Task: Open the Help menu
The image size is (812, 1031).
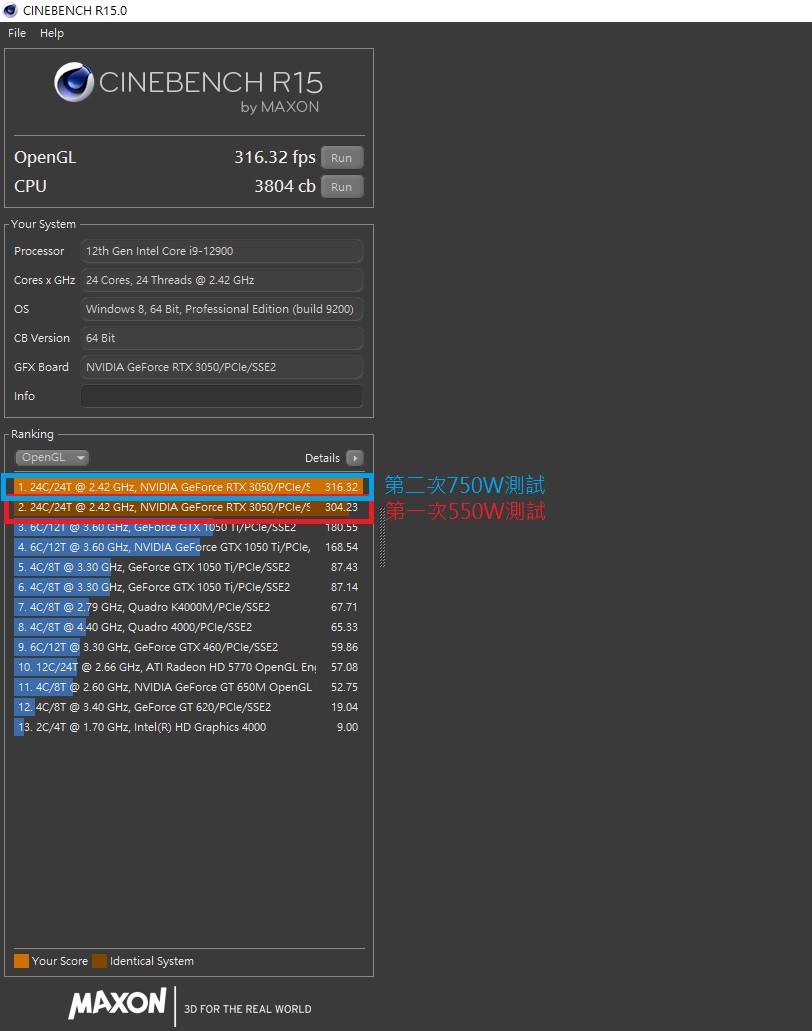Action: point(52,33)
